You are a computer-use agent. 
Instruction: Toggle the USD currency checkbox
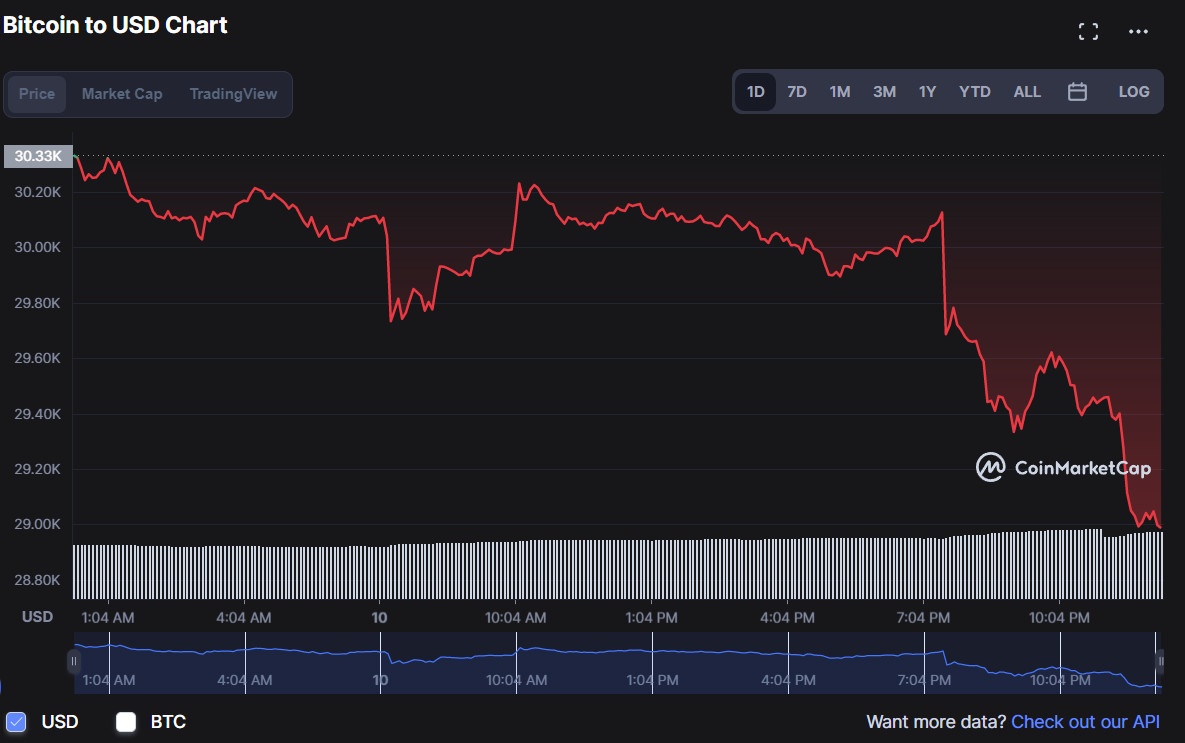16,722
